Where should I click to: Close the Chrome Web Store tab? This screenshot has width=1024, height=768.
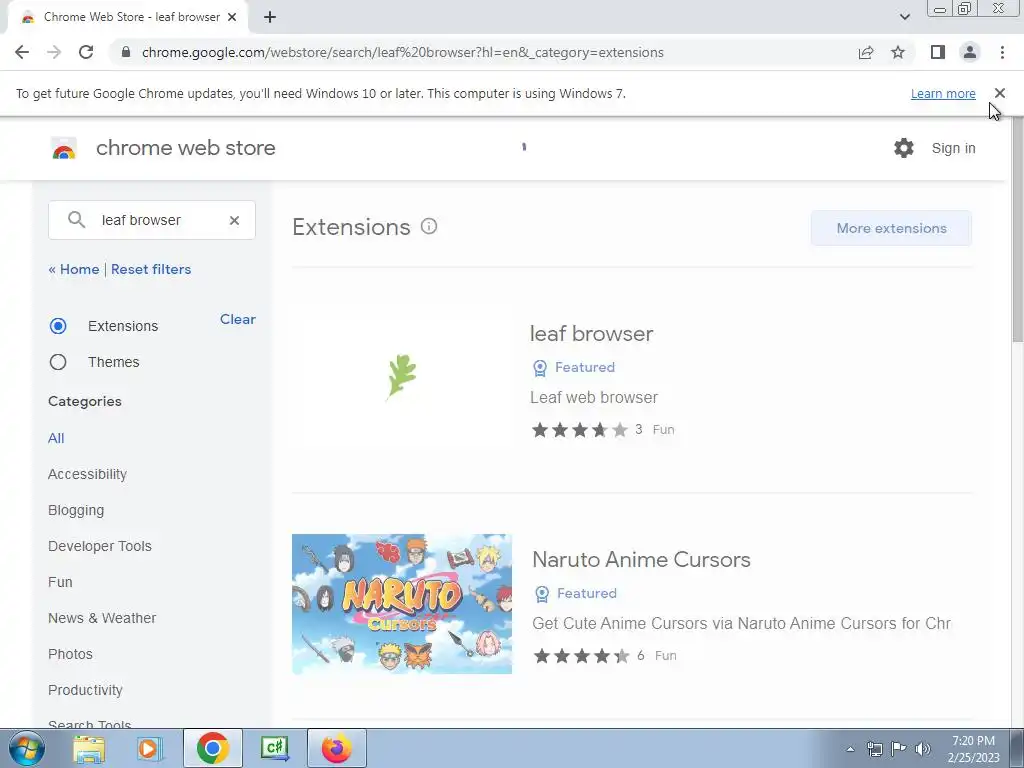click(x=232, y=17)
